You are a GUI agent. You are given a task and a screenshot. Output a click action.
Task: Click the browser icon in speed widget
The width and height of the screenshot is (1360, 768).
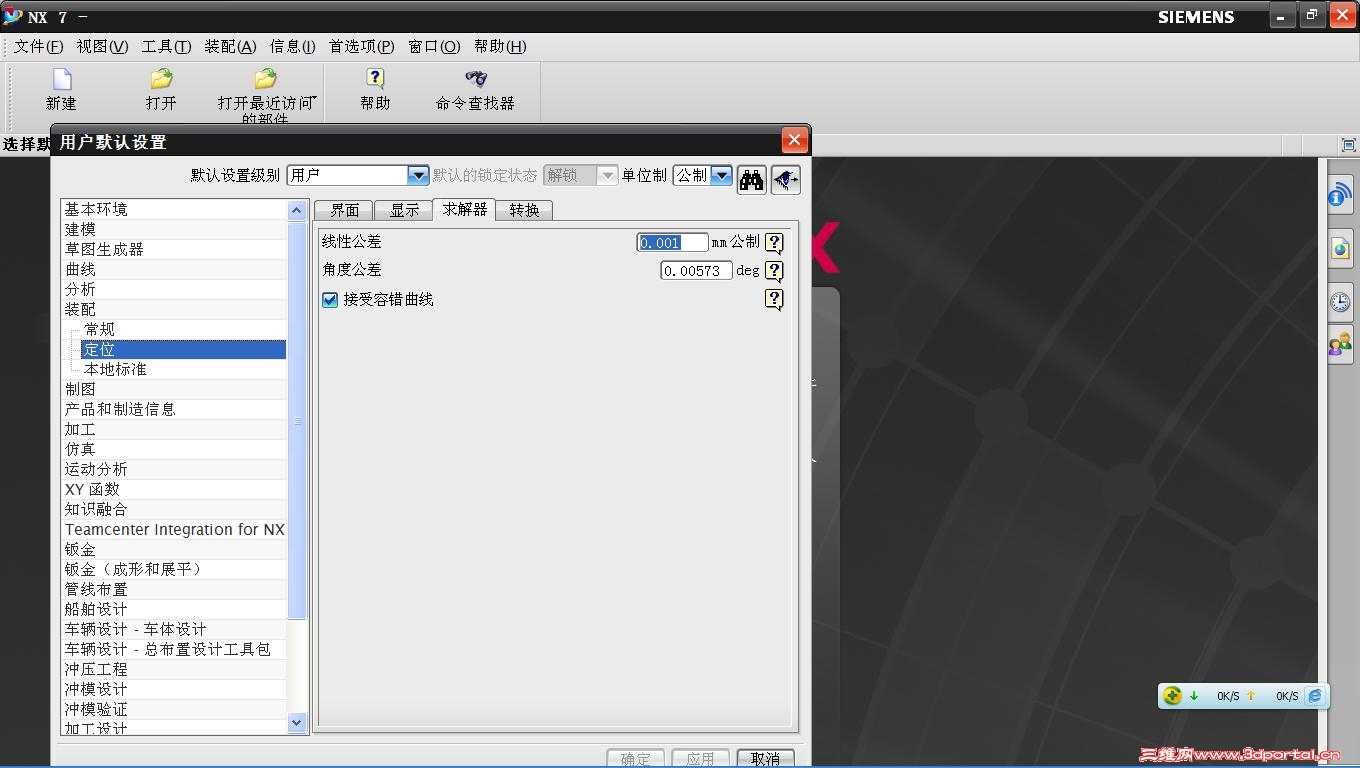(1315, 696)
